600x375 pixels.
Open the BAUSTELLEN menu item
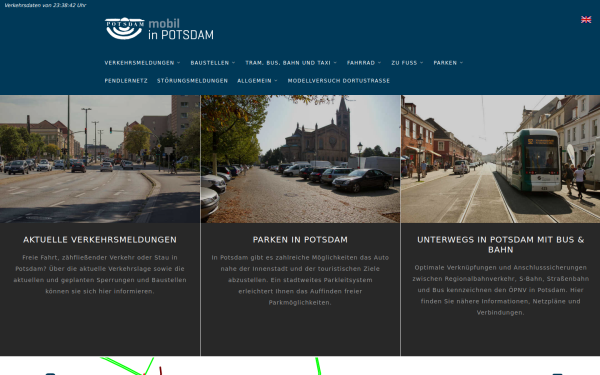click(210, 63)
